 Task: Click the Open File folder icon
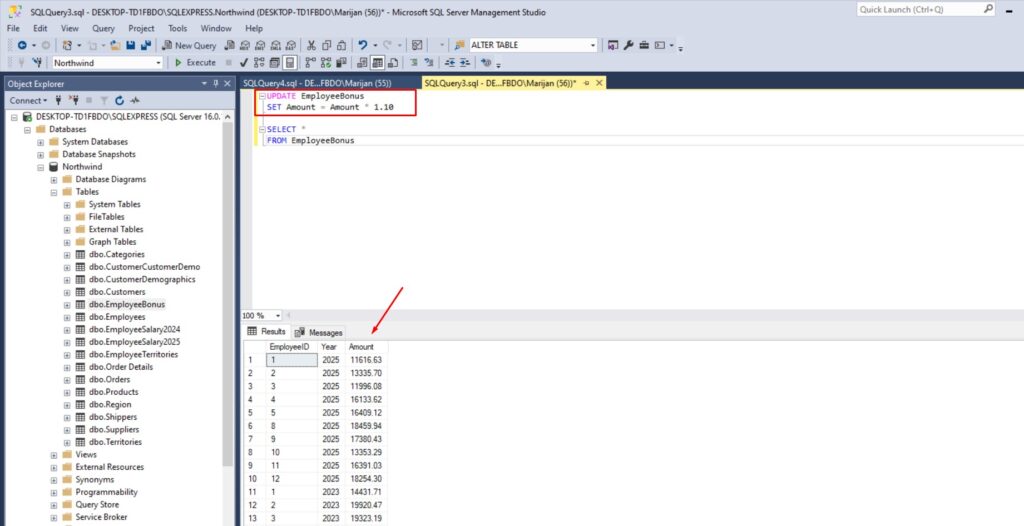(115, 45)
